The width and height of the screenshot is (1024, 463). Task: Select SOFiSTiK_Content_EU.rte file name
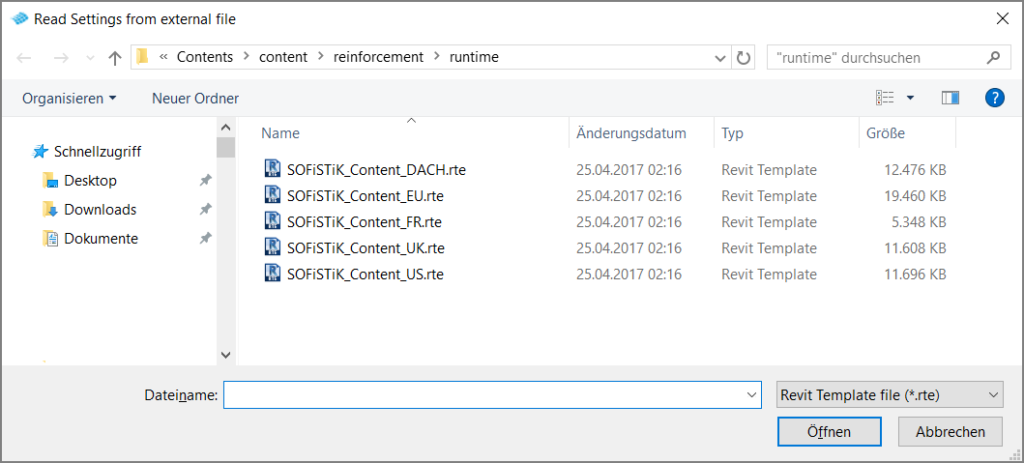[x=365, y=196]
